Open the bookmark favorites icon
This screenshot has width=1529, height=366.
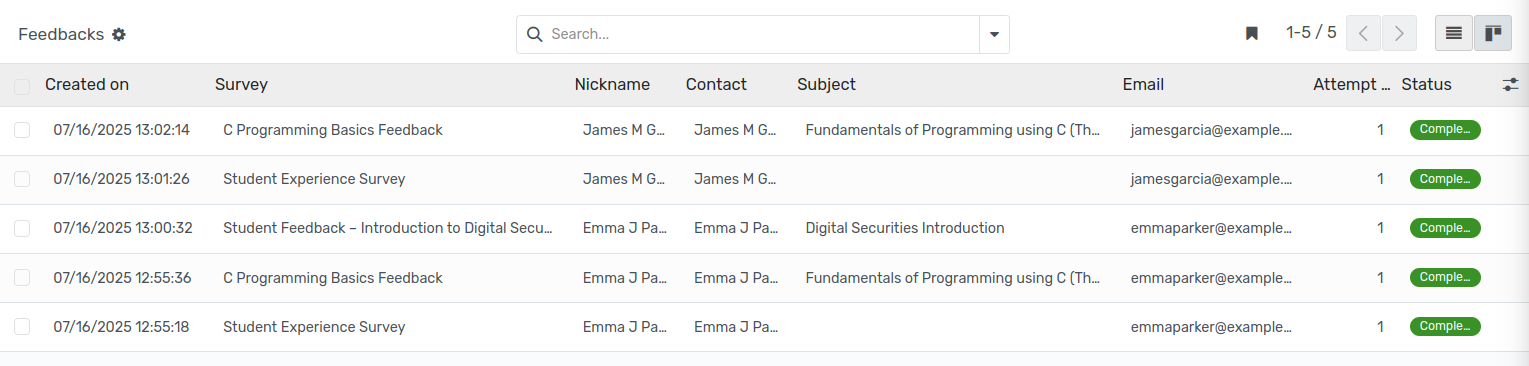click(x=1251, y=33)
